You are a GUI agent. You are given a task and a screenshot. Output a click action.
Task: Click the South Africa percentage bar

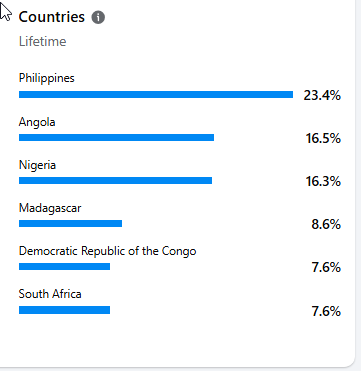64,310
